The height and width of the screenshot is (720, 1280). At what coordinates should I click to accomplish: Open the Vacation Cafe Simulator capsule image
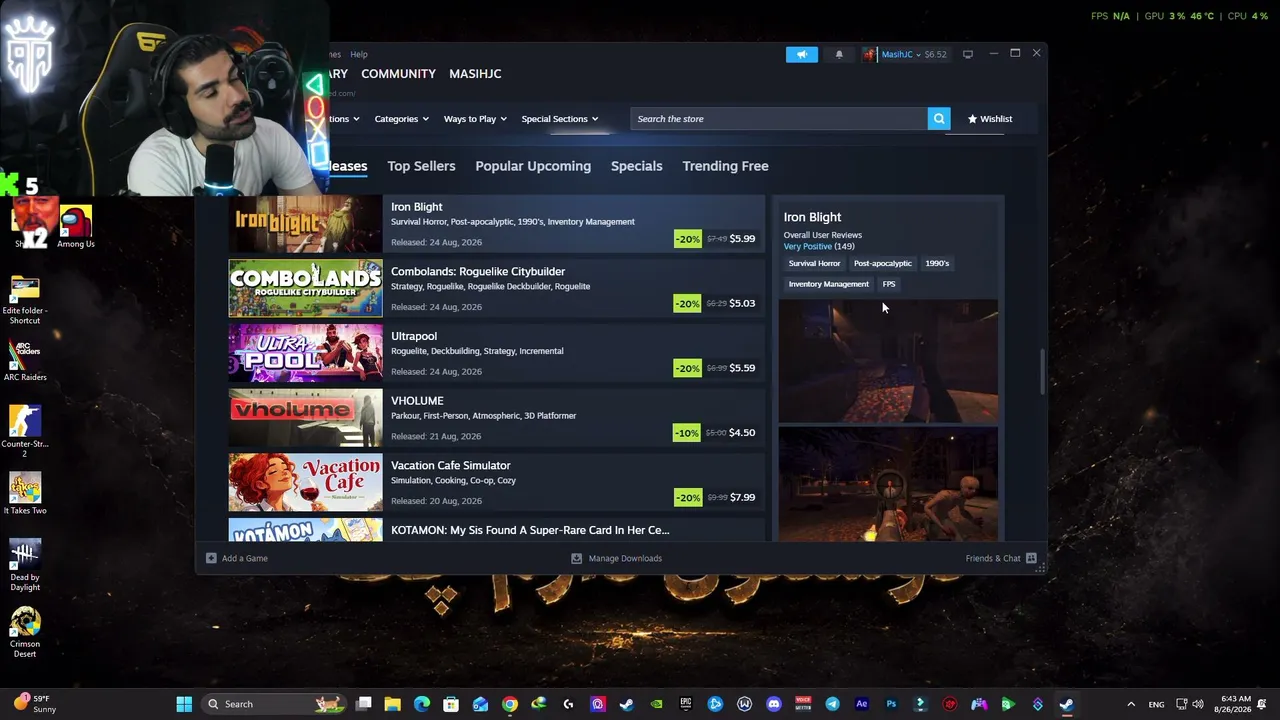point(305,483)
